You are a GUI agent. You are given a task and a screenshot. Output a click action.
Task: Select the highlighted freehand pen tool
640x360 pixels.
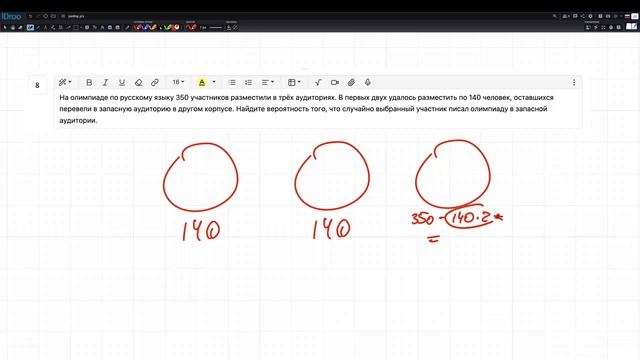(30, 27)
